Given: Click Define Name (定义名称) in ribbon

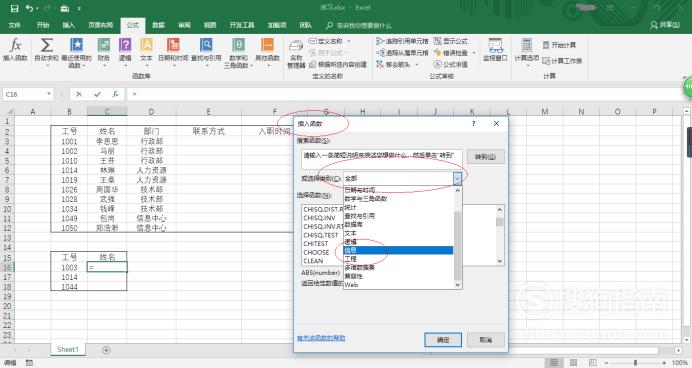Looking at the screenshot, I should tap(326, 41).
